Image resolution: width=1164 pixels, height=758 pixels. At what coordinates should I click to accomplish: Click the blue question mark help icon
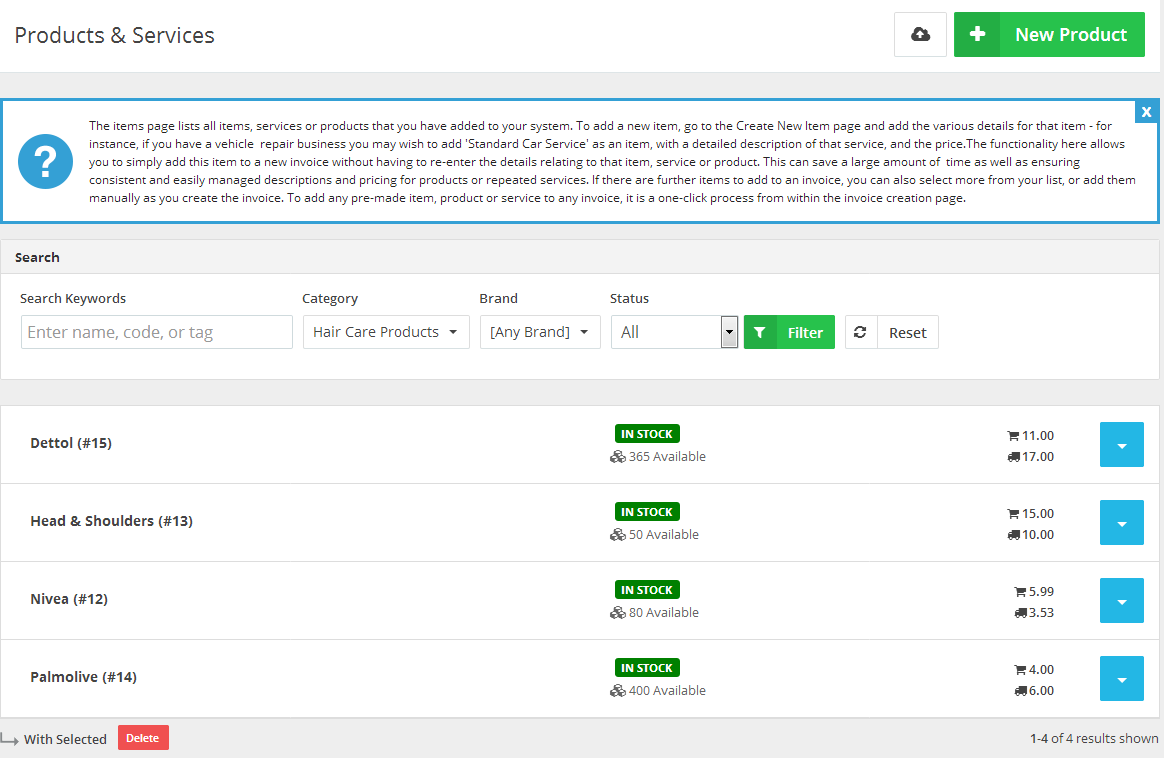click(45, 161)
